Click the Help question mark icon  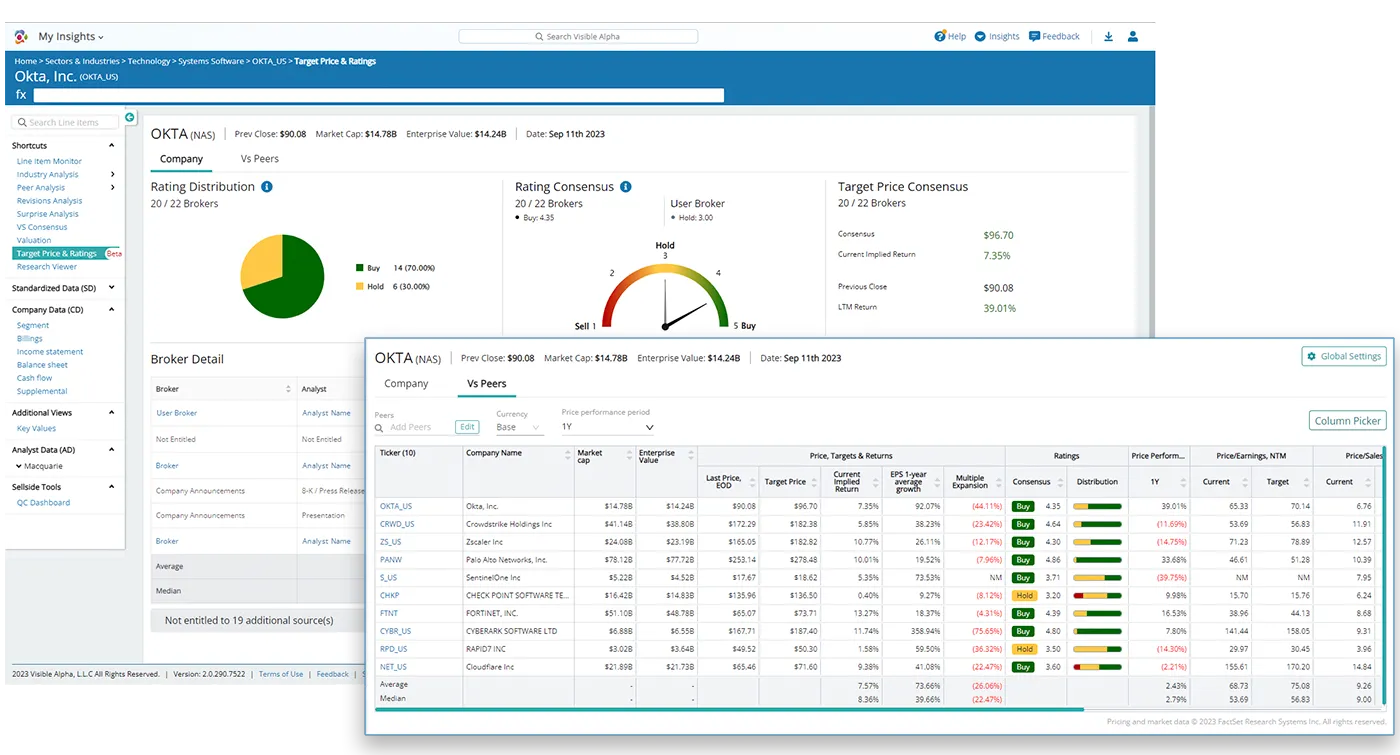pyautogui.click(x=940, y=36)
